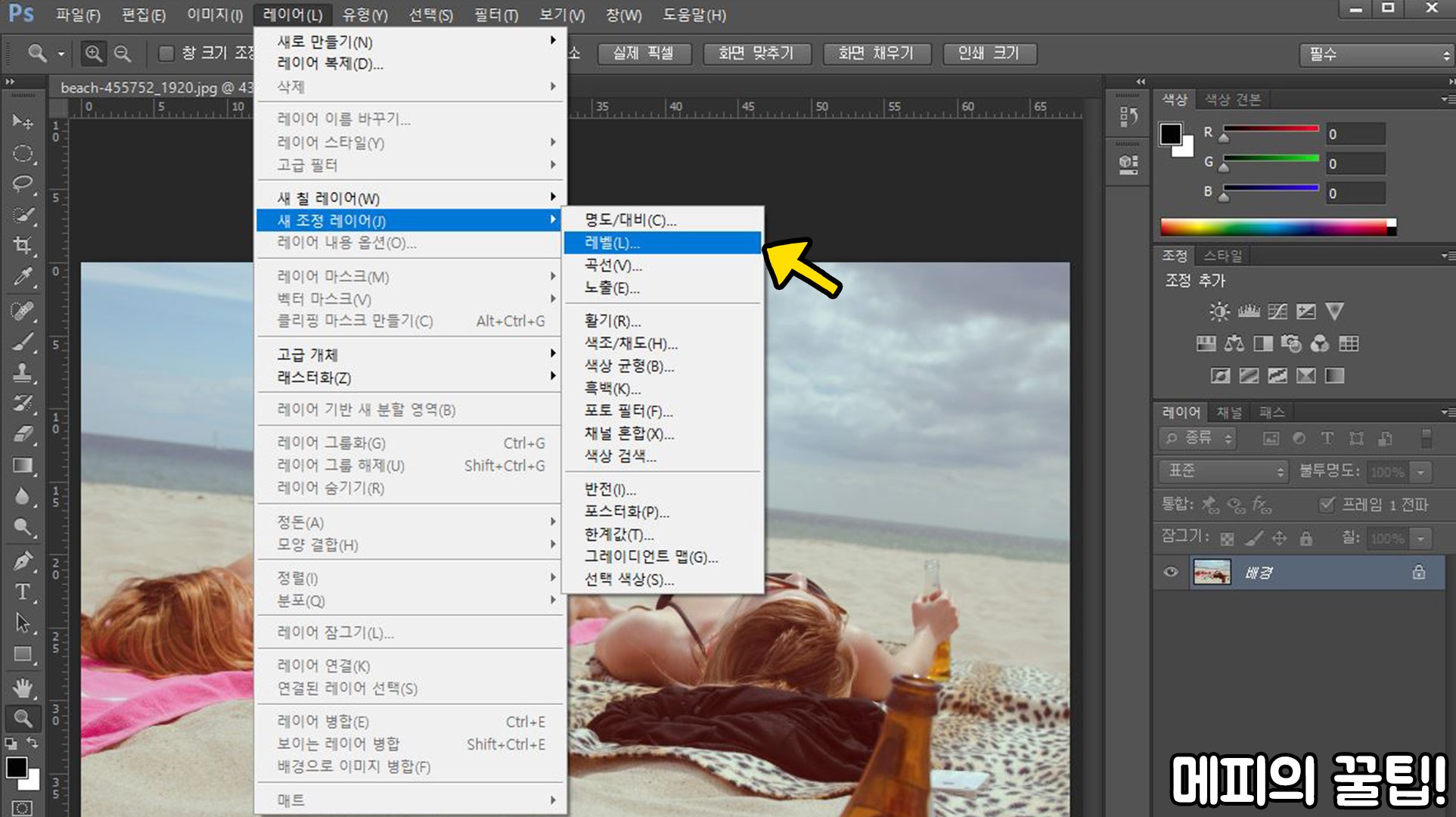Image resolution: width=1456 pixels, height=817 pixels.
Task: Click the 화면 맞추기 button
Action: pyautogui.click(x=756, y=54)
